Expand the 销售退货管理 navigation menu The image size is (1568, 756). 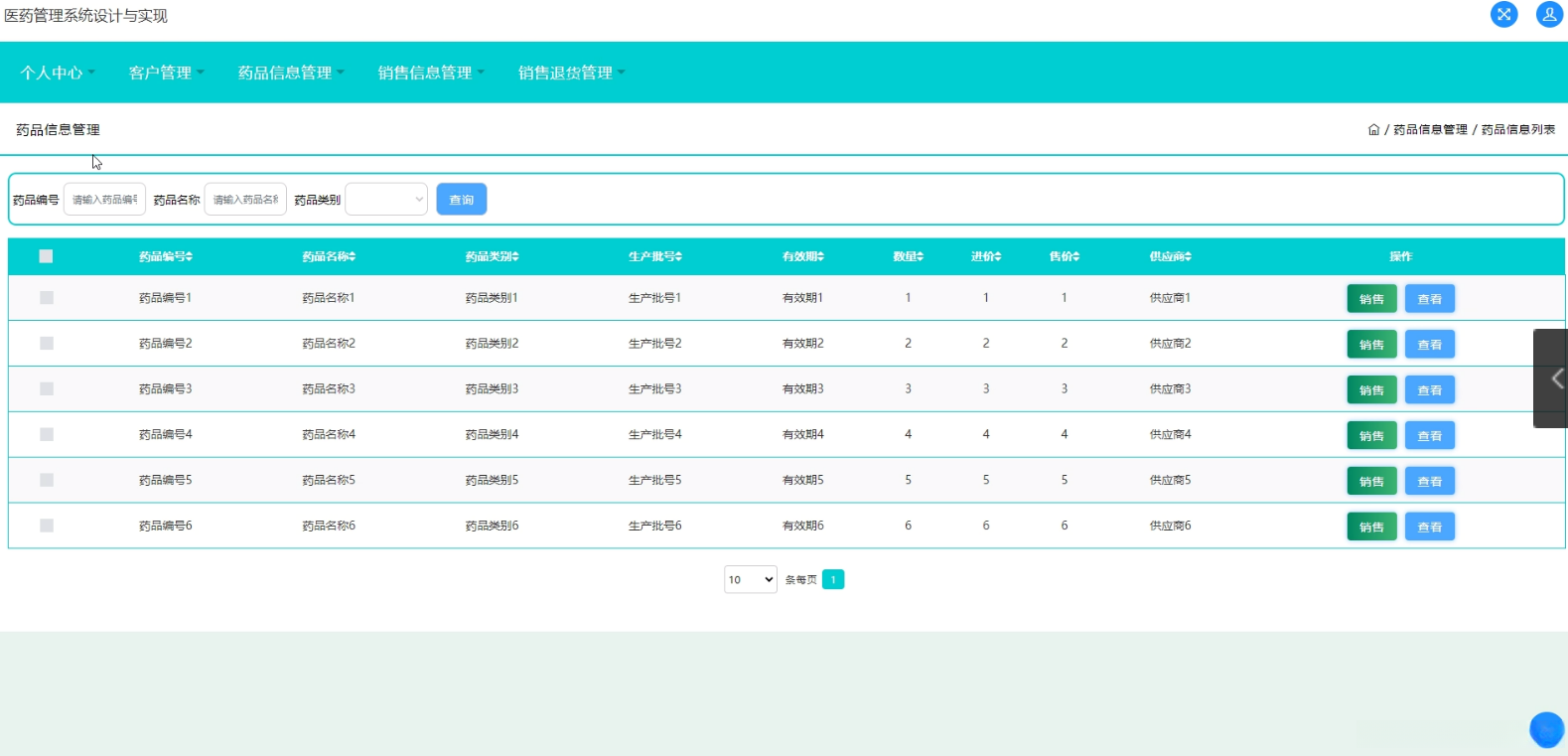click(572, 73)
